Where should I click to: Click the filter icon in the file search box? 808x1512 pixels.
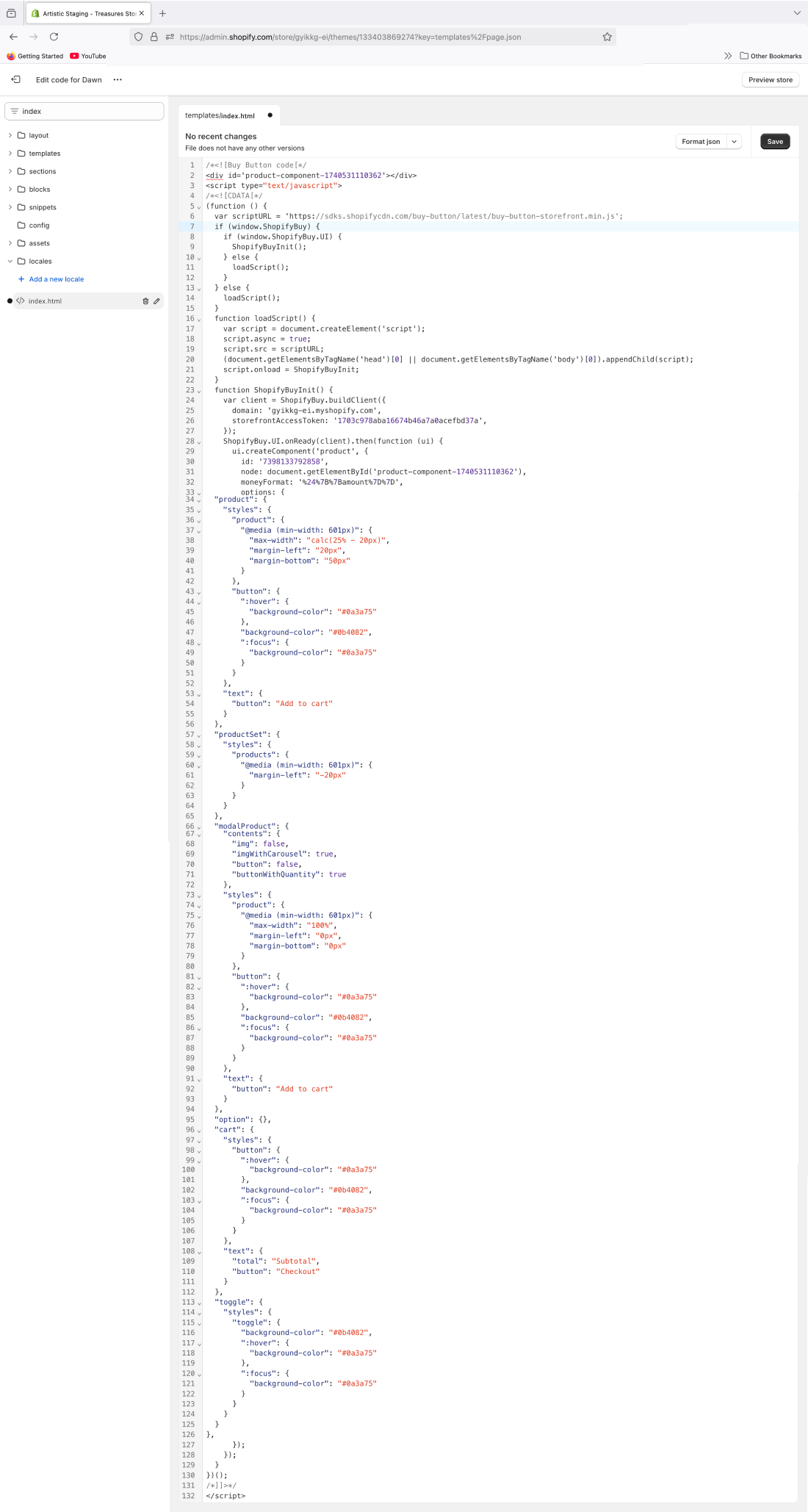pos(15,111)
